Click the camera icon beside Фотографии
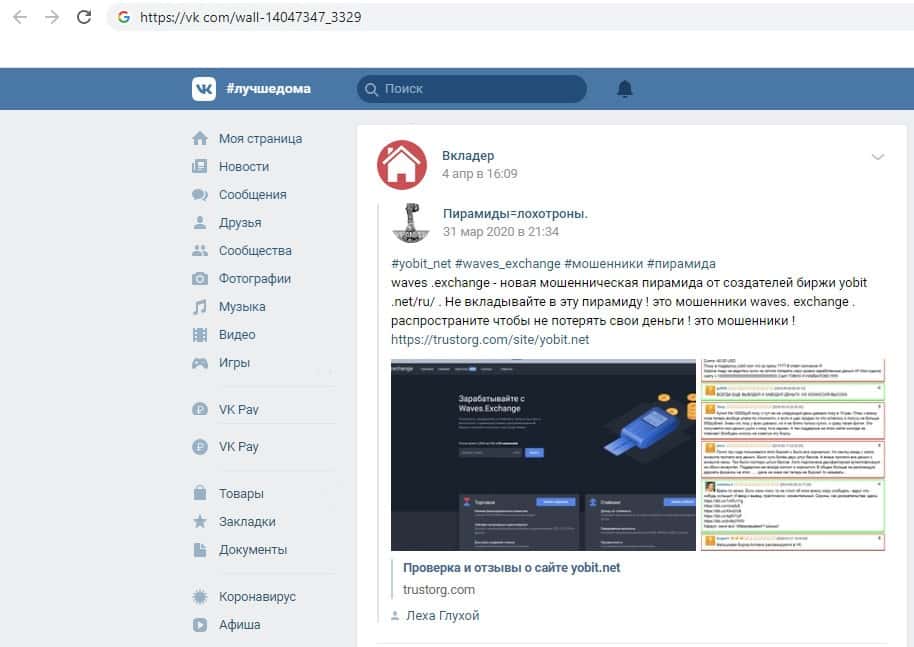The width and height of the screenshot is (914, 647). pyautogui.click(x=200, y=279)
